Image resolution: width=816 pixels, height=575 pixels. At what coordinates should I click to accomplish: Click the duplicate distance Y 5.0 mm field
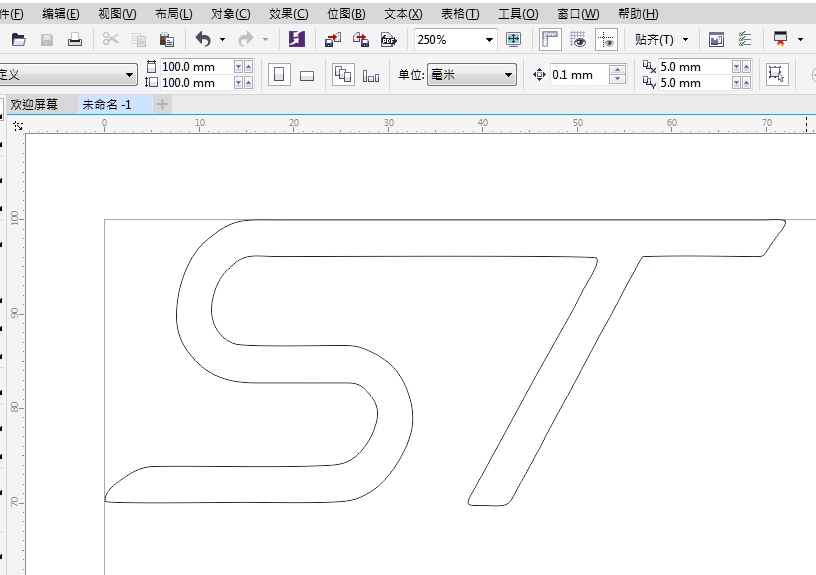point(695,82)
